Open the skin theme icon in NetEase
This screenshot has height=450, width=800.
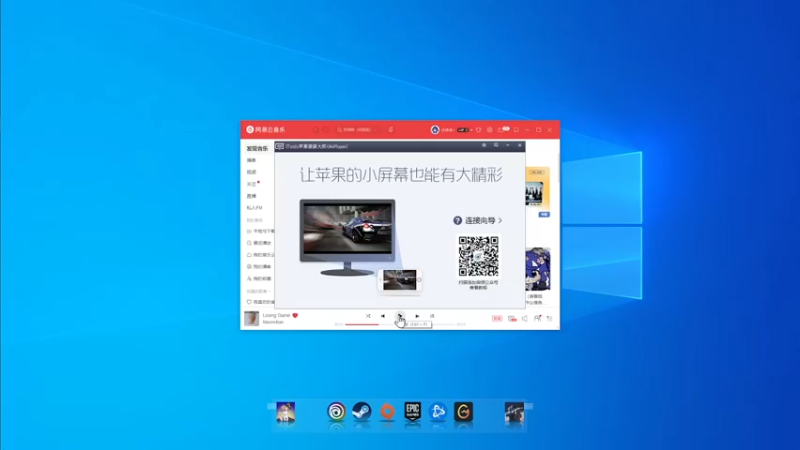pyautogui.click(x=479, y=130)
